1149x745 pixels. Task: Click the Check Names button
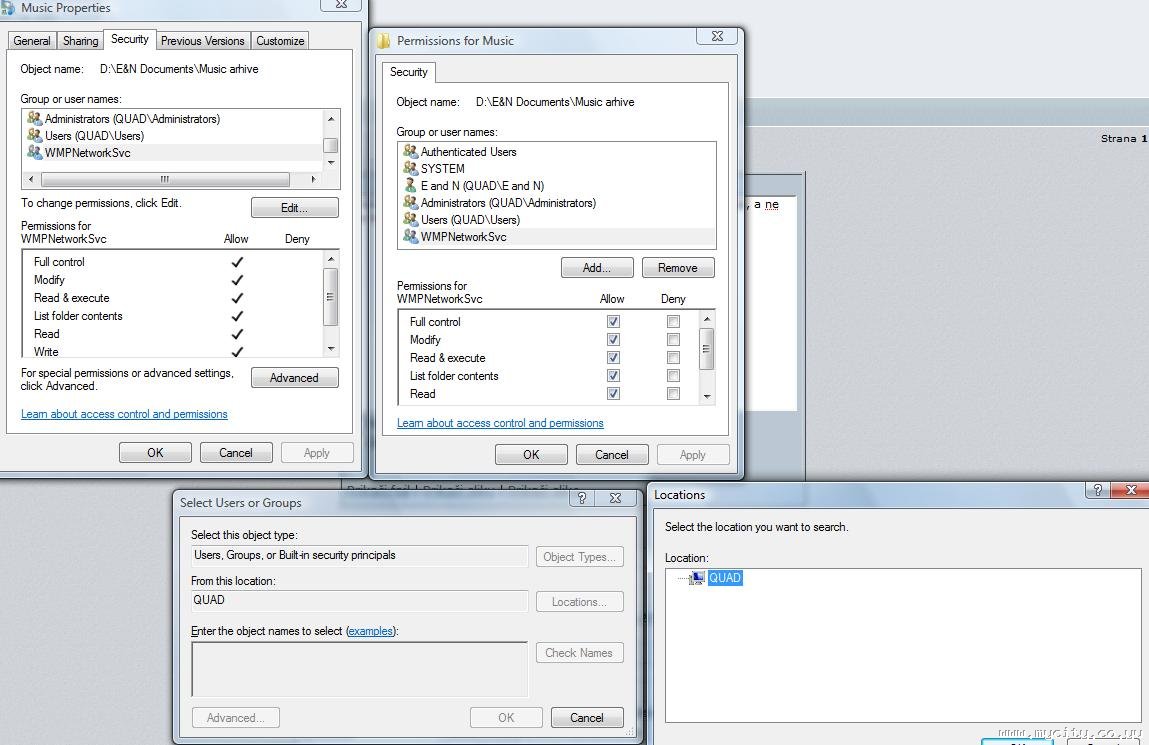point(580,653)
